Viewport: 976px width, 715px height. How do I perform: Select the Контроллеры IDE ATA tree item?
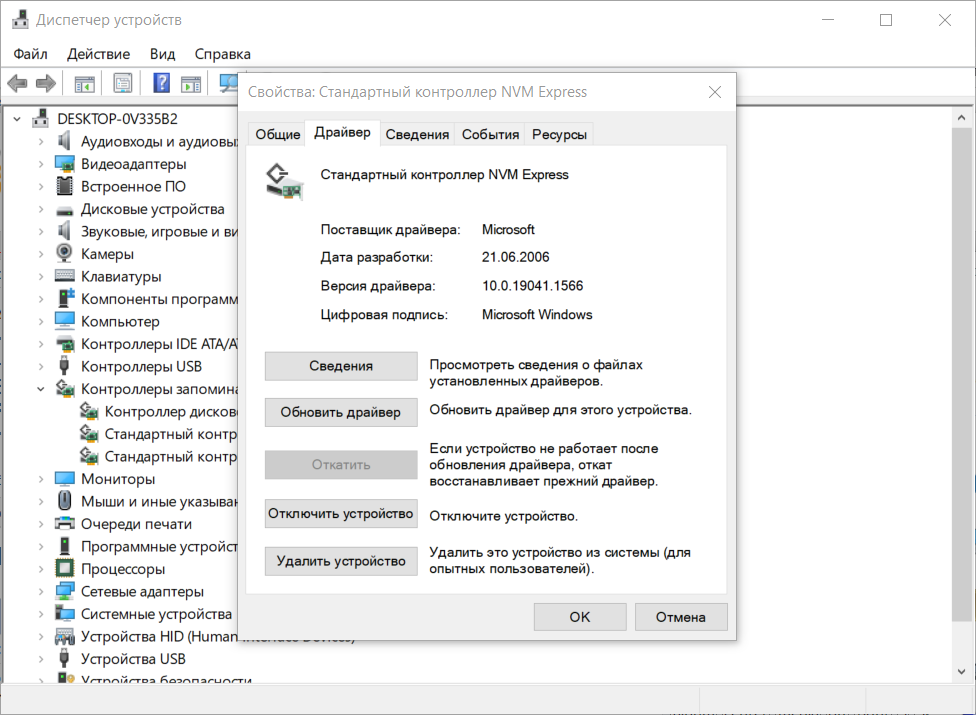coord(148,343)
